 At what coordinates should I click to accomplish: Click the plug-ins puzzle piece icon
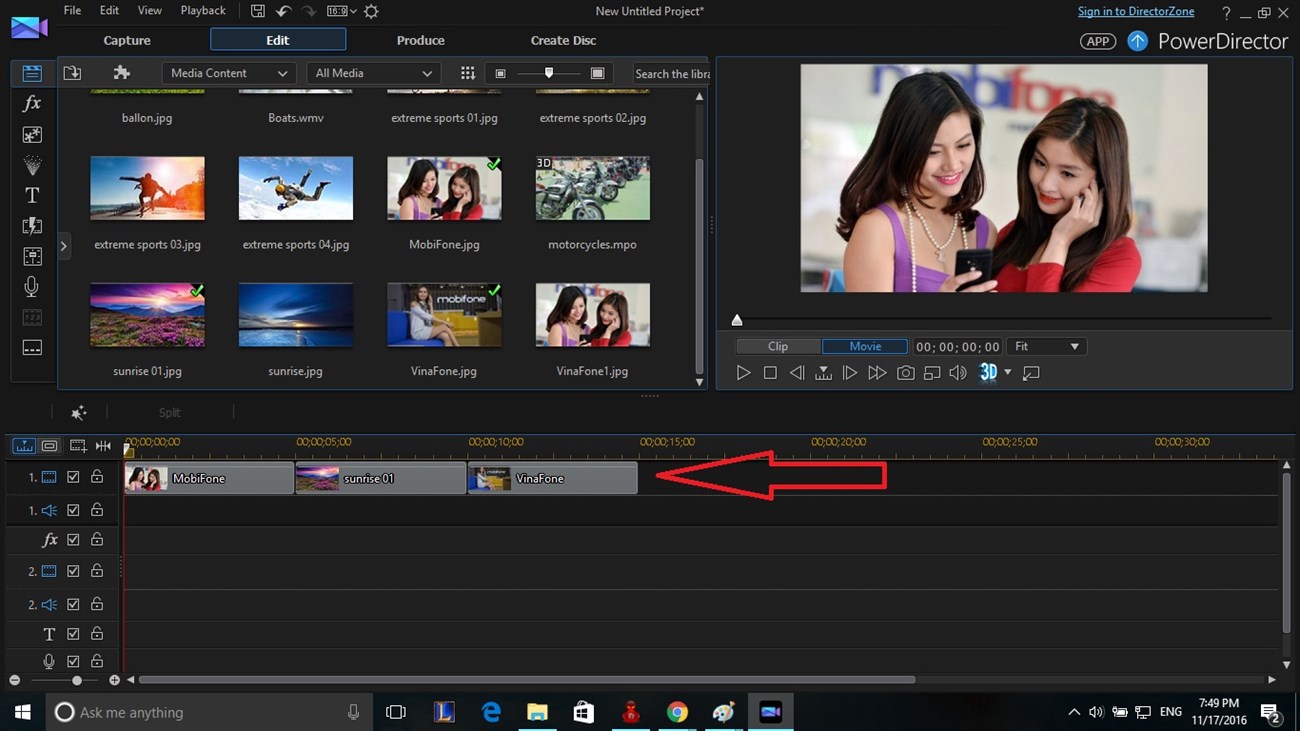tap(121, 73)
